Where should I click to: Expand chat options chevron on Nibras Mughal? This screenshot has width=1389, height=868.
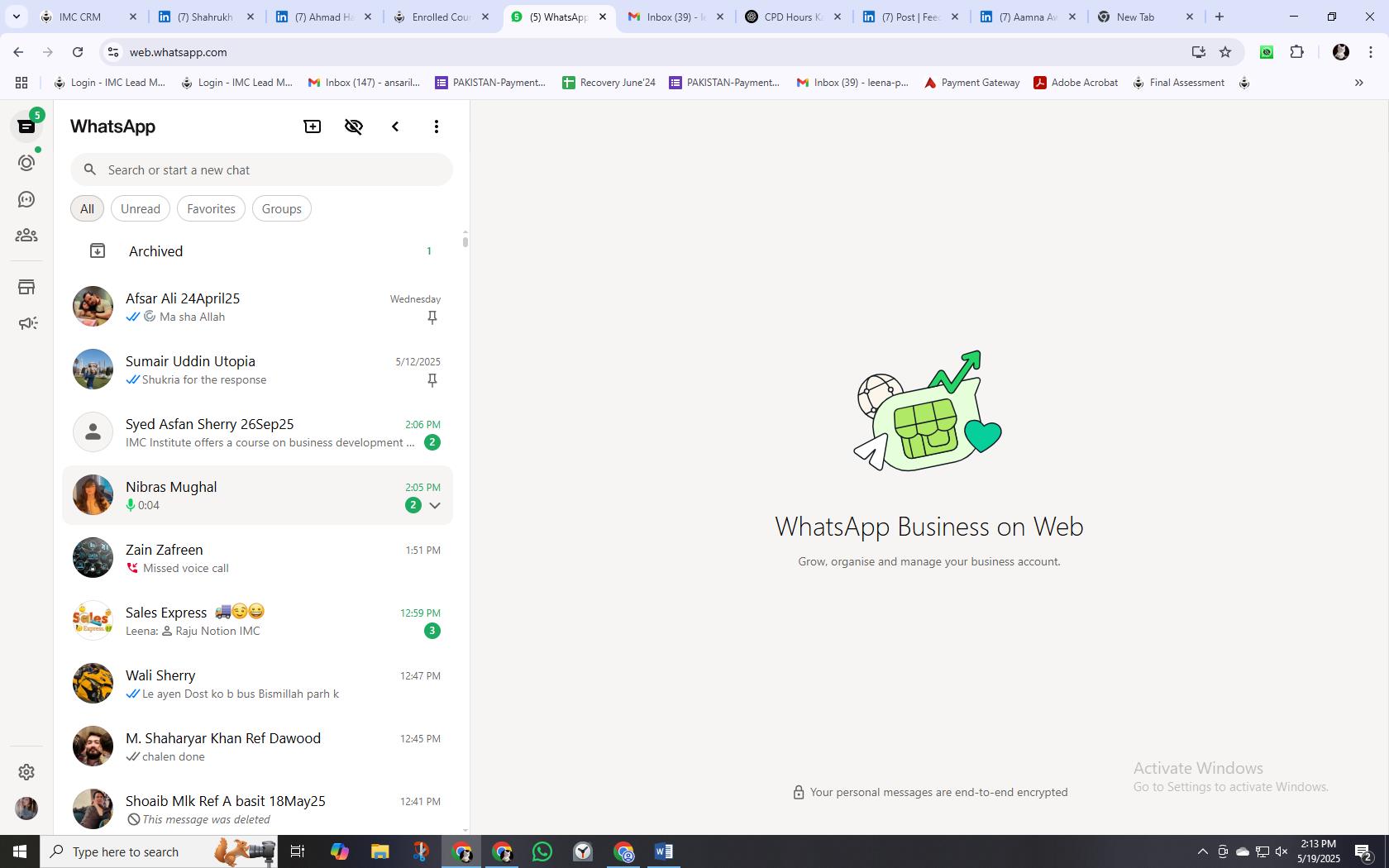pos(435,505)
